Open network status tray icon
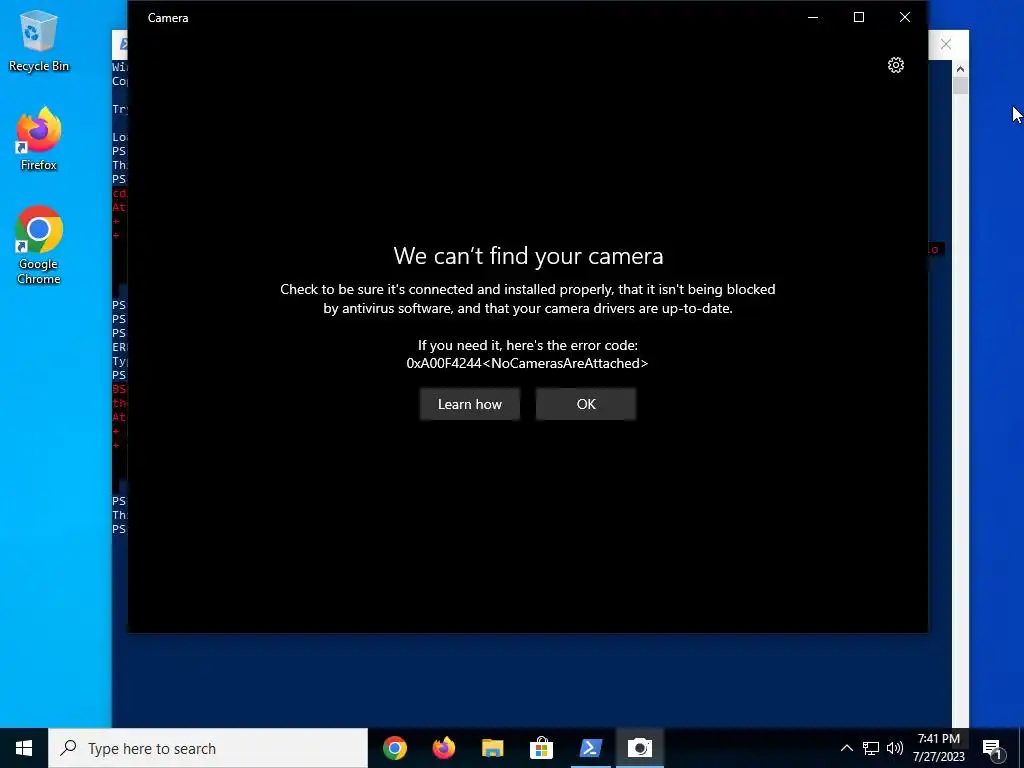Viewport: 1024px width, 768px height. click(x=871, y=748)
